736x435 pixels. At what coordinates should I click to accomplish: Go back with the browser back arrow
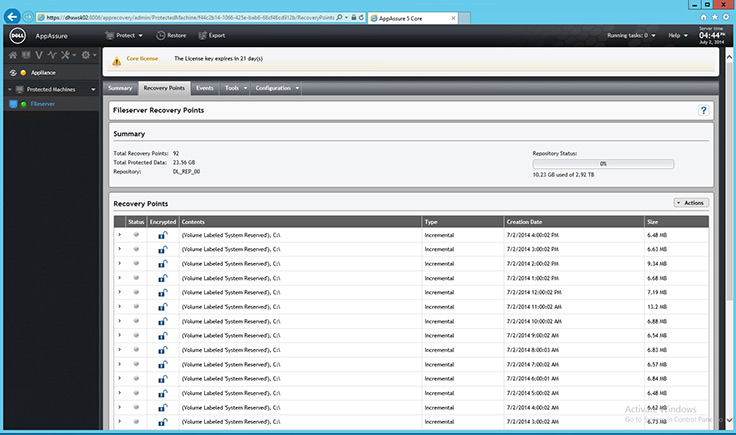pos(12,17)
